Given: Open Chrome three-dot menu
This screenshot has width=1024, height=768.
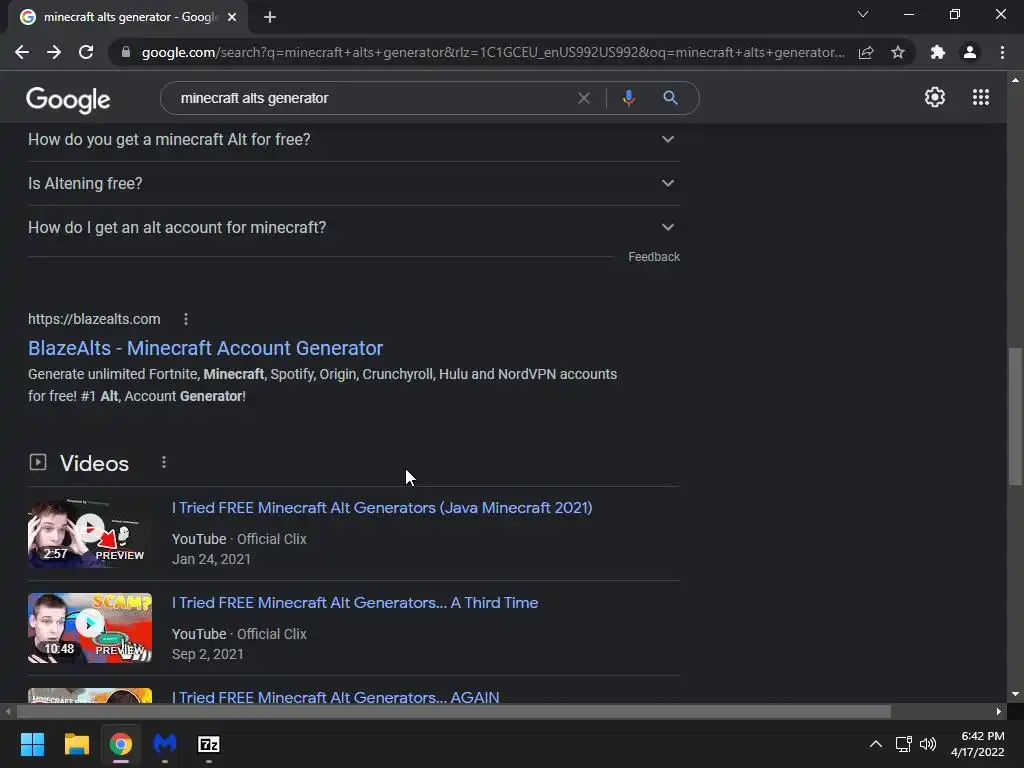Looking at the screenshot, I should 1002,52.
